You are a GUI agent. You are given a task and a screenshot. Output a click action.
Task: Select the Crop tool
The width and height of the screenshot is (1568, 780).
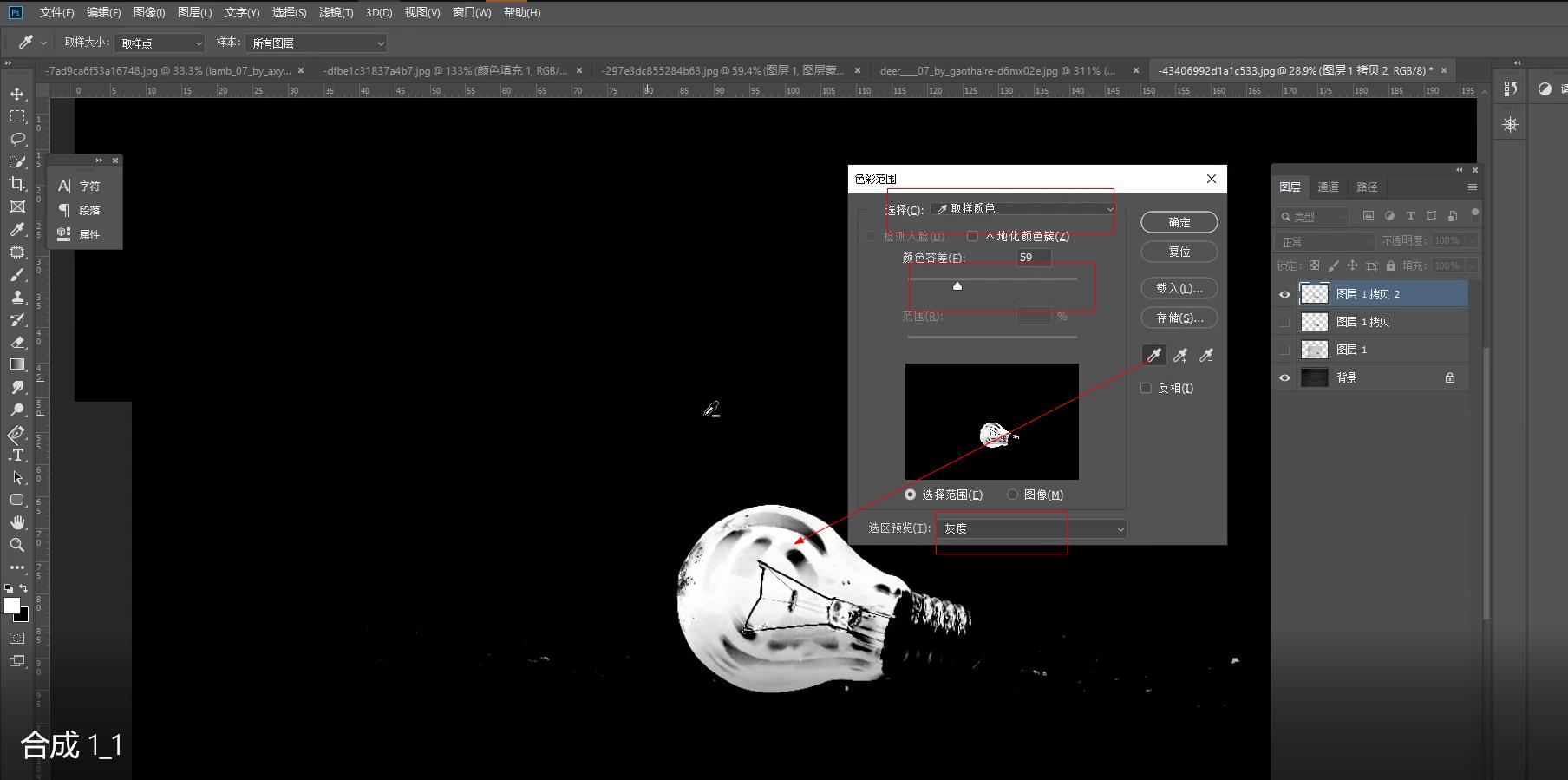[x=17, y=184]
